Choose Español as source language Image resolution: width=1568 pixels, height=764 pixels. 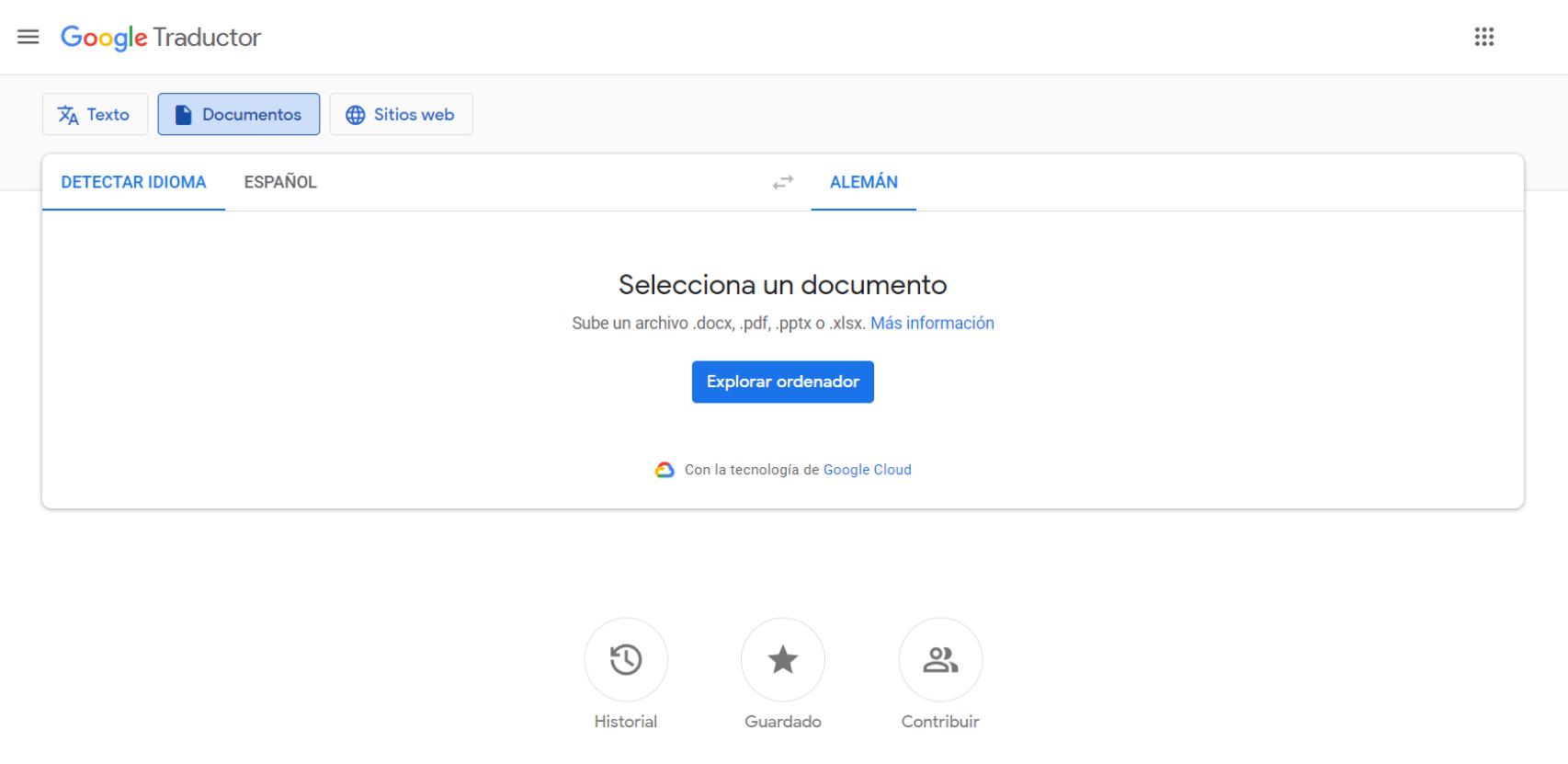[280, 182]
